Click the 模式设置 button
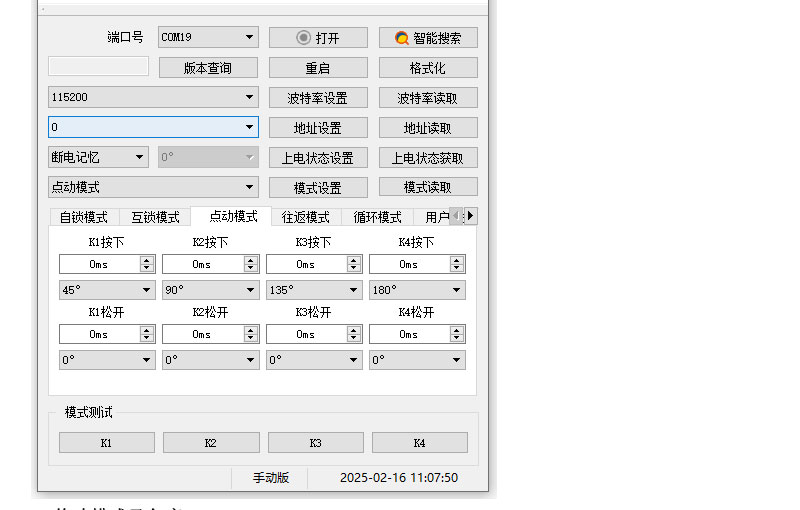 click(x=318, y=188)
